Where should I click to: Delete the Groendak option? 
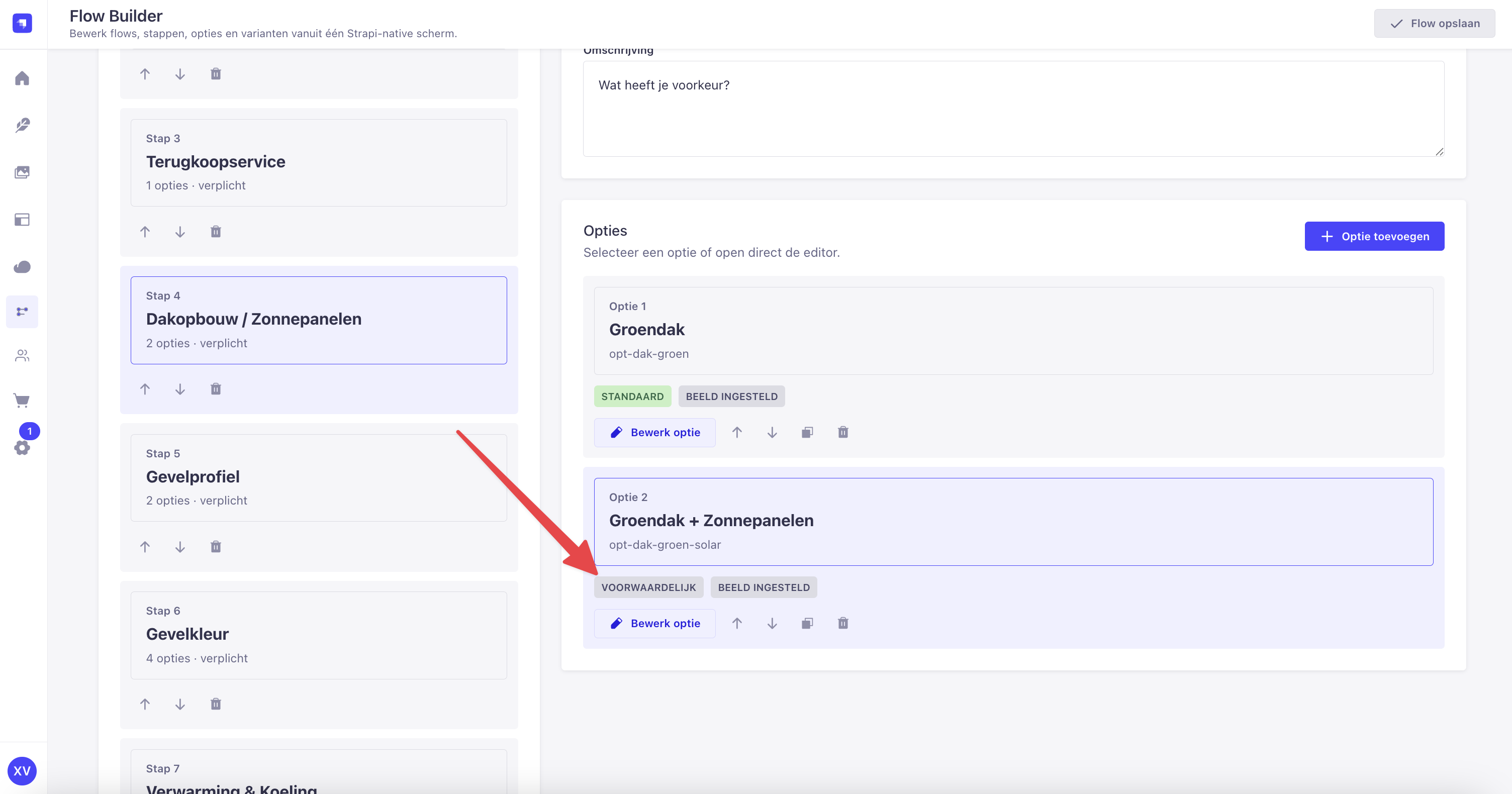click(x=843, y=433)
